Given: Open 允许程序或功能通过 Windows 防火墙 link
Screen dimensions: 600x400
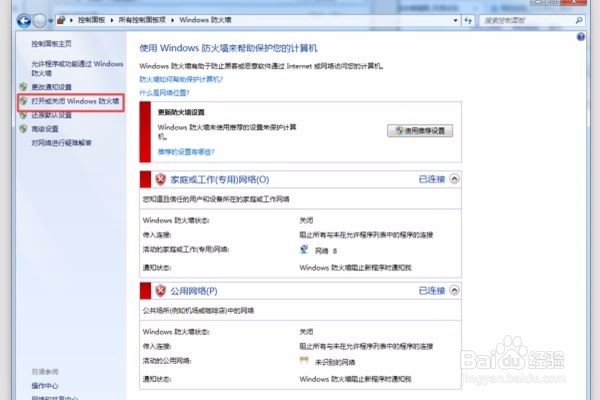Looking at the screenshot, I should click(77, 68).
